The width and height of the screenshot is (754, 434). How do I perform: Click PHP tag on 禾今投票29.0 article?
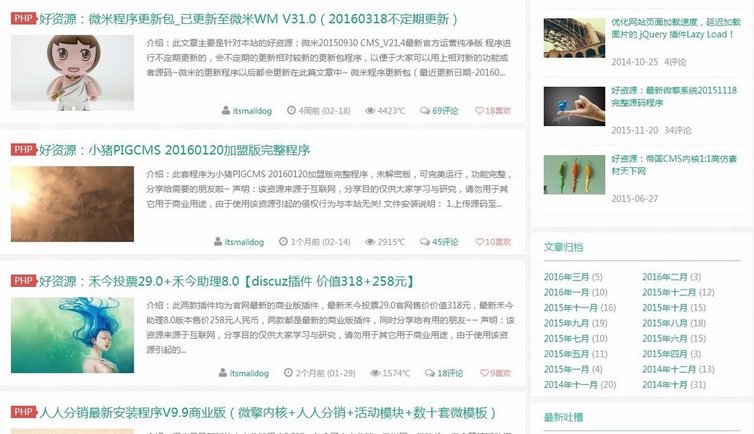(x=24, y=281)
